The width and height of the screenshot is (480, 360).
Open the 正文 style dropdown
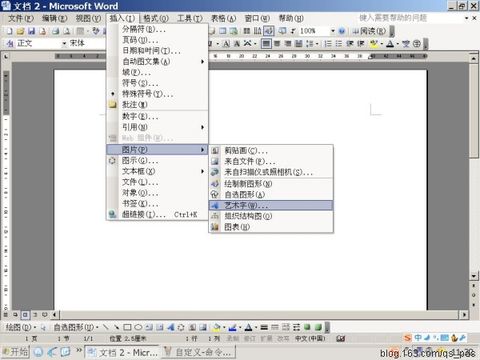64,44
